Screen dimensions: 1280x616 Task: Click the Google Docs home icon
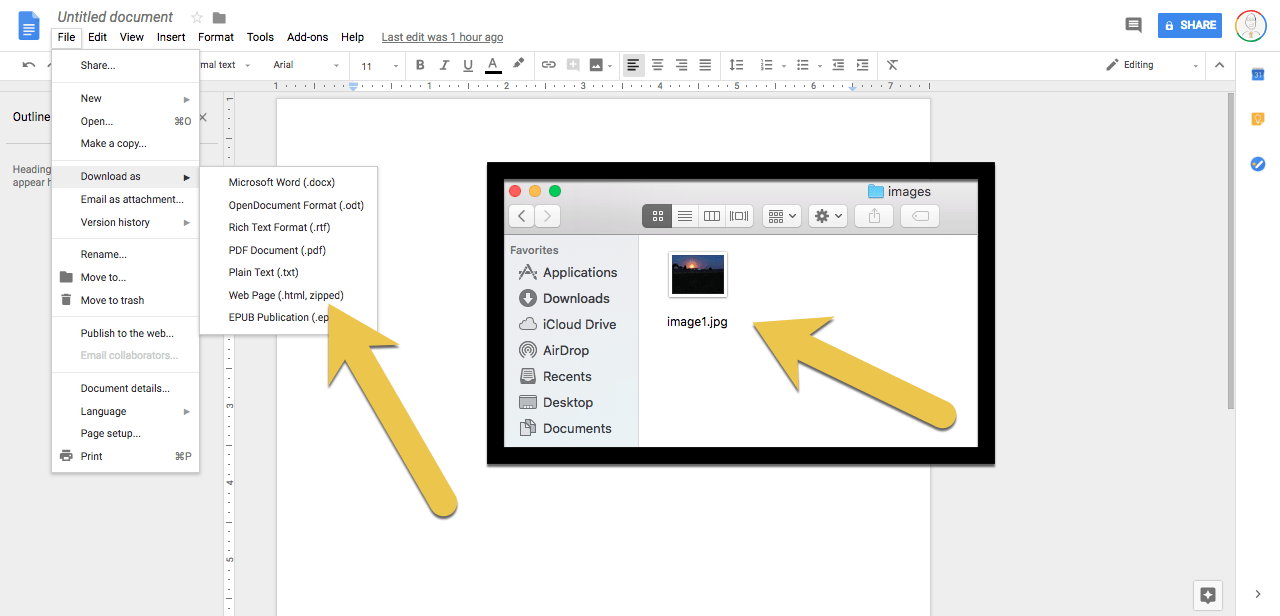pyautogui.click(x=29, y=25)
